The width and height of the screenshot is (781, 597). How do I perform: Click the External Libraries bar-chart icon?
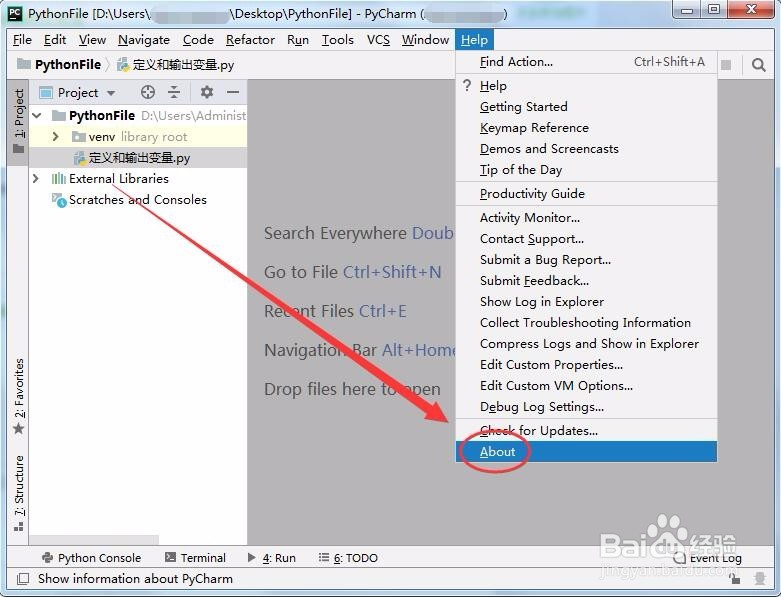[x=59, y=178]
